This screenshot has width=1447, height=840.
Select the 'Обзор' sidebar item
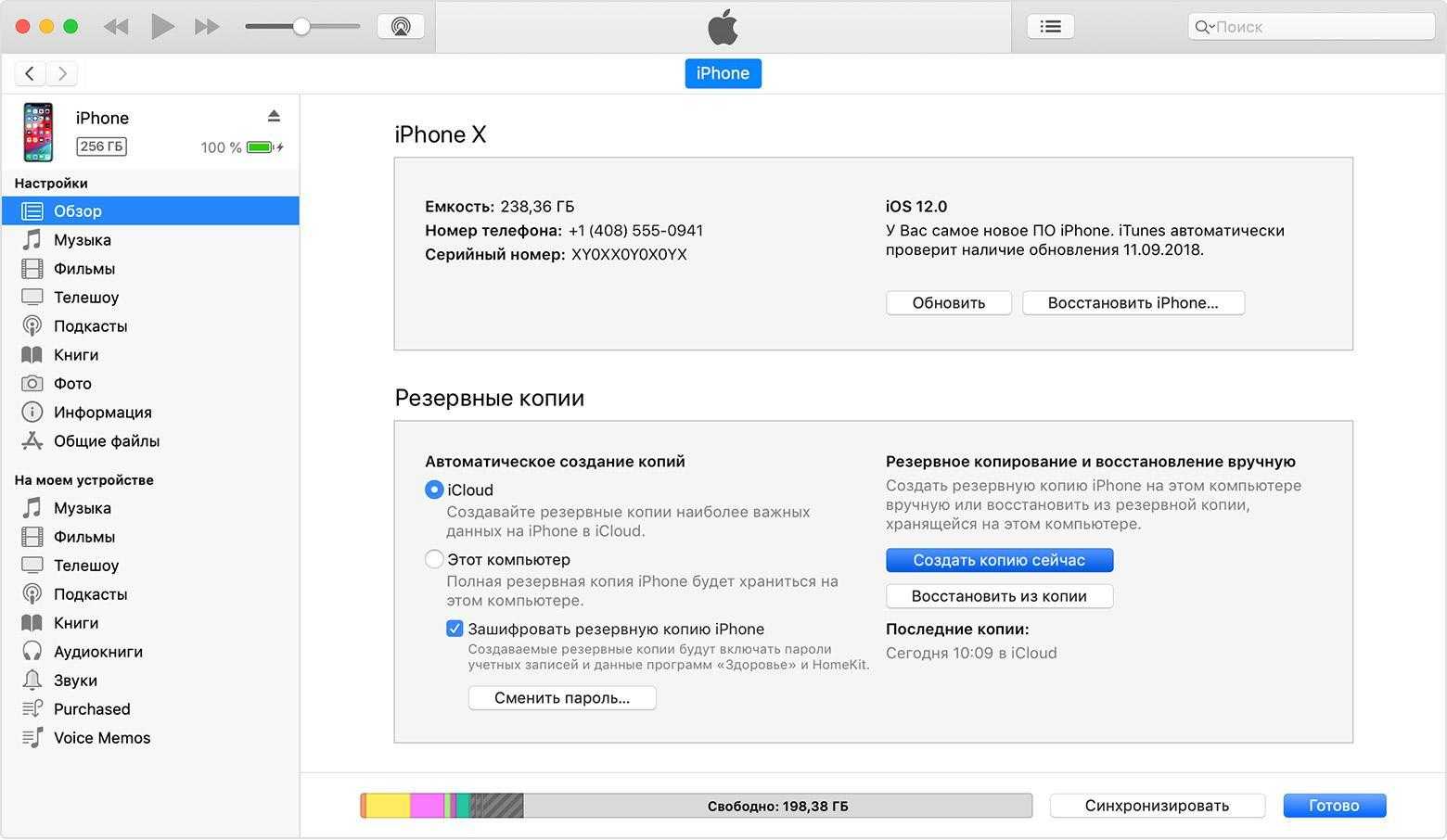pos(78,211)
